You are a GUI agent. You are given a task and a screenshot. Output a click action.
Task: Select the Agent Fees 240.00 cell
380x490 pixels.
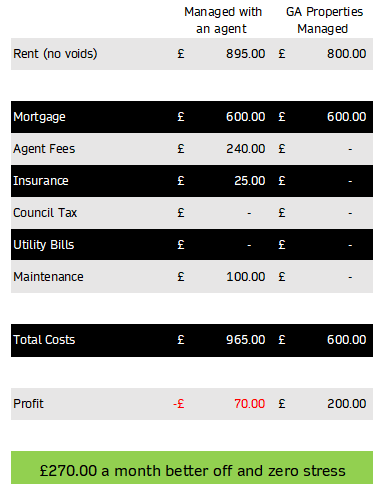(x=245, y=149)
